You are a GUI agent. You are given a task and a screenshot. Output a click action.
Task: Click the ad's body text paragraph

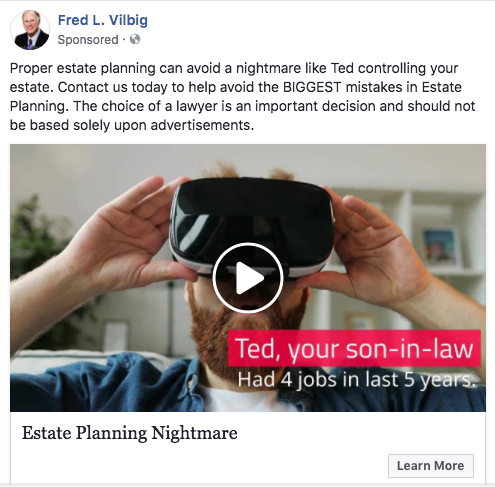point(242,97)
